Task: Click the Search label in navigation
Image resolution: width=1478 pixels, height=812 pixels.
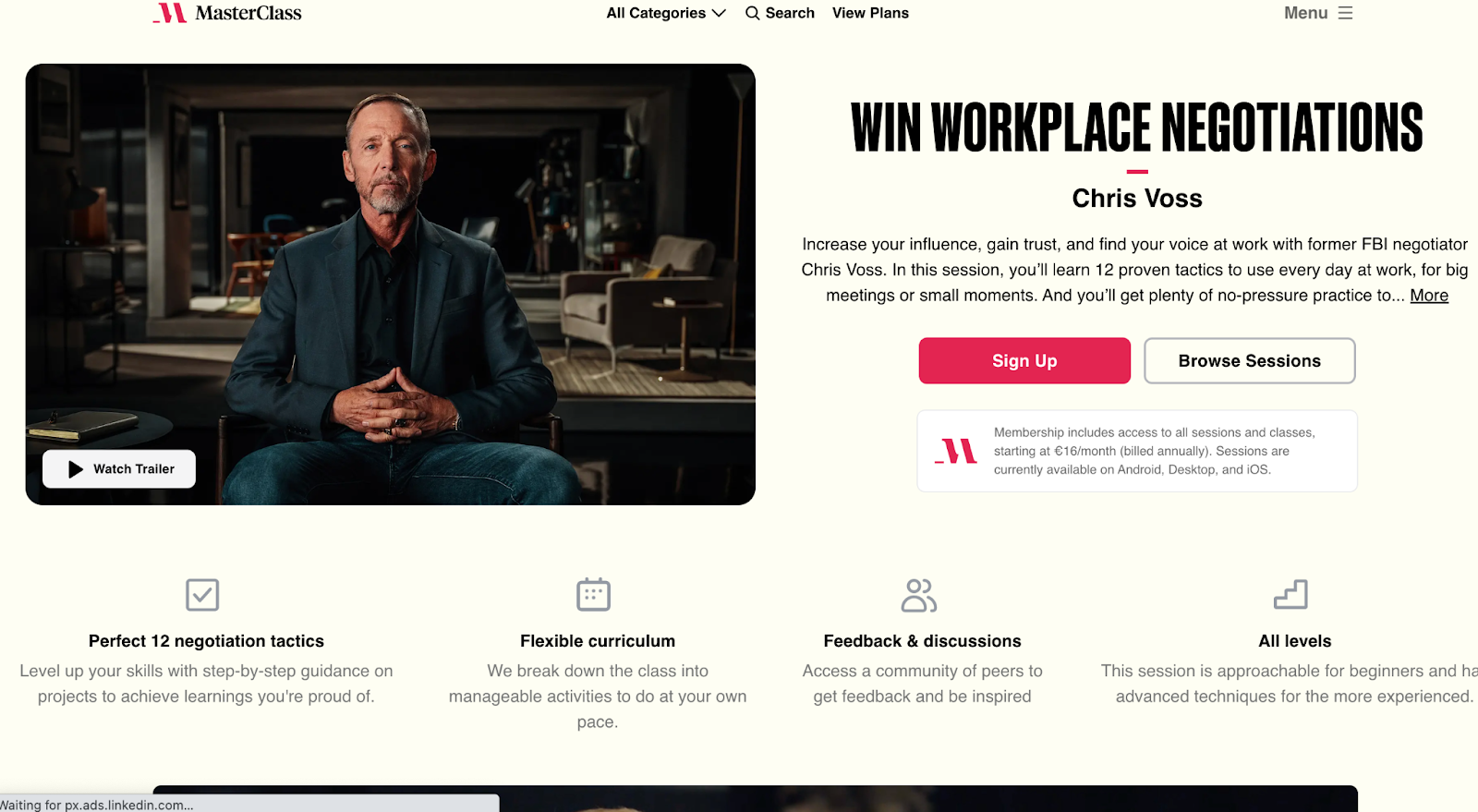Action: (x=790, y=13)
